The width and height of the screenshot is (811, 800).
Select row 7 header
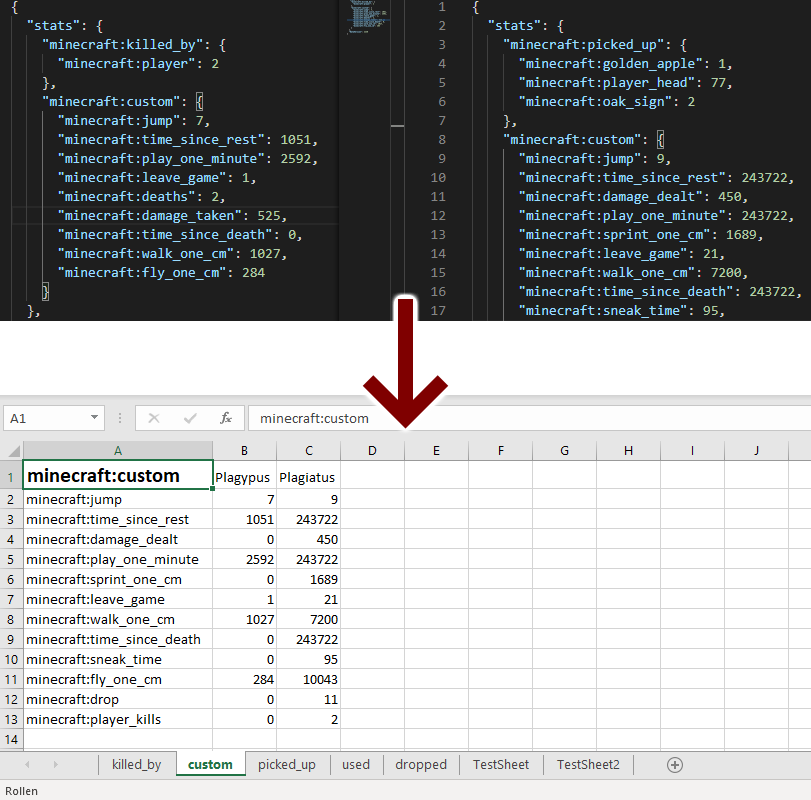(x=11, y=599)
